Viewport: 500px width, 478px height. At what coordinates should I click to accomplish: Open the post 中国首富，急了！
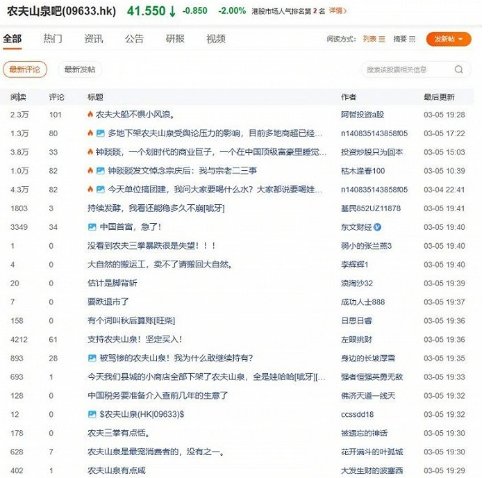[x=130, y=227]
